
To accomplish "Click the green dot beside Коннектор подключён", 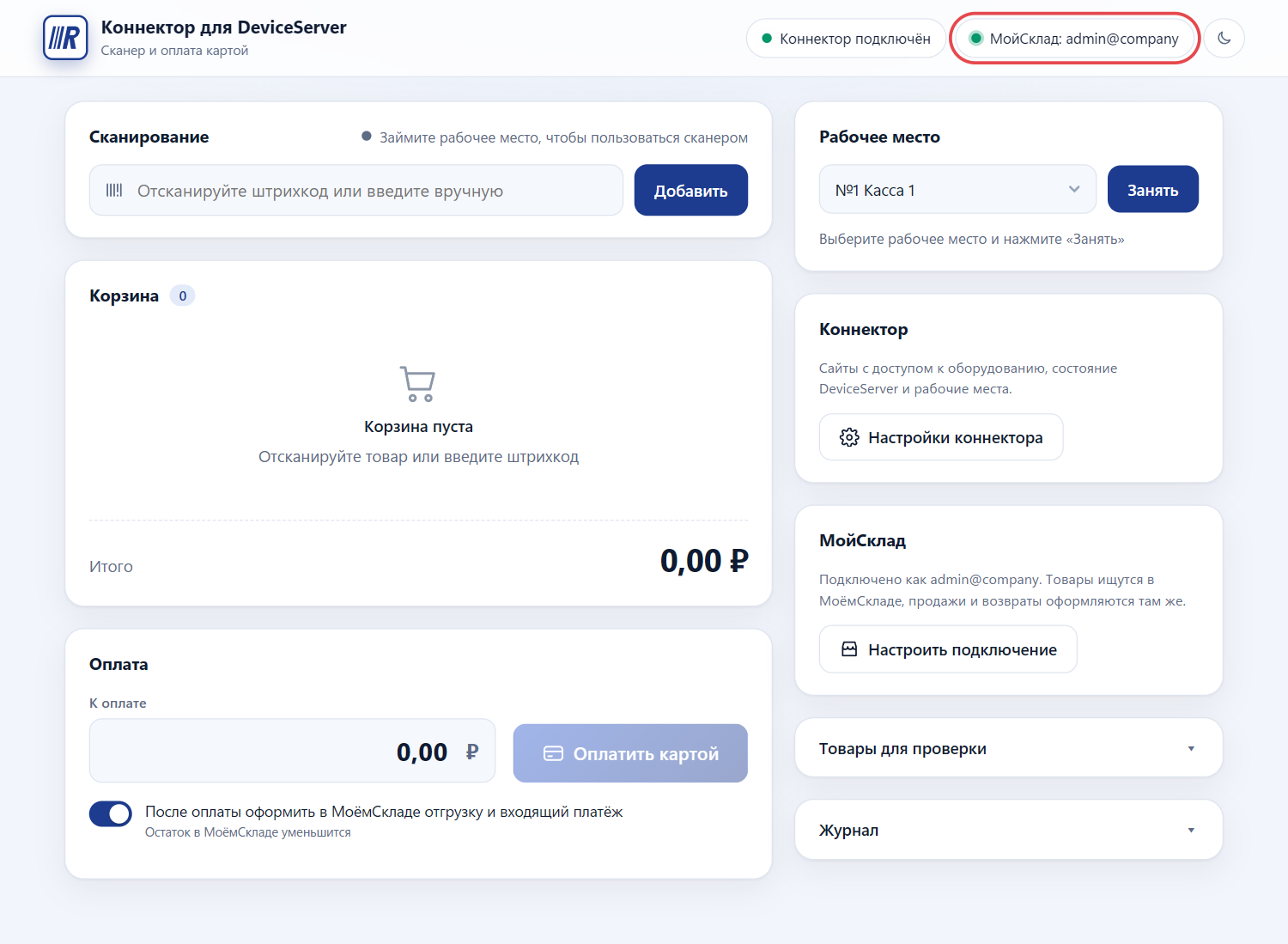I will [x=767, y=39].
